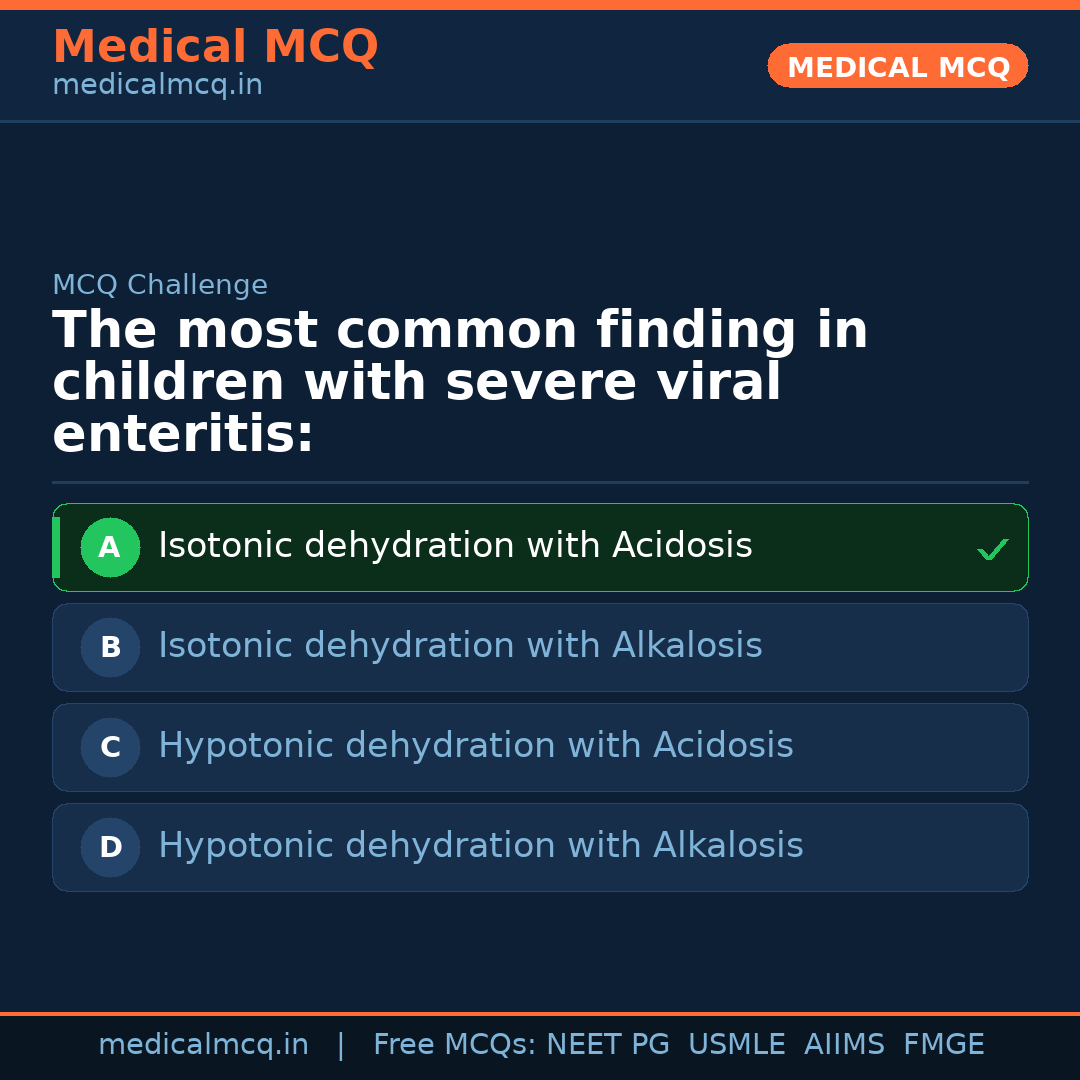This screenshot has width=1080, height=1080.
Task: Open the medicalmcq.in link in footer
Action: (x=203, y=1045)
